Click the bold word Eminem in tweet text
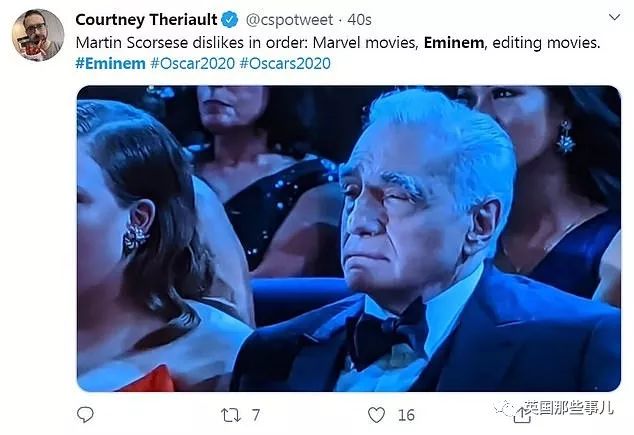Screen dimensions: 634x435 point(455,43)
